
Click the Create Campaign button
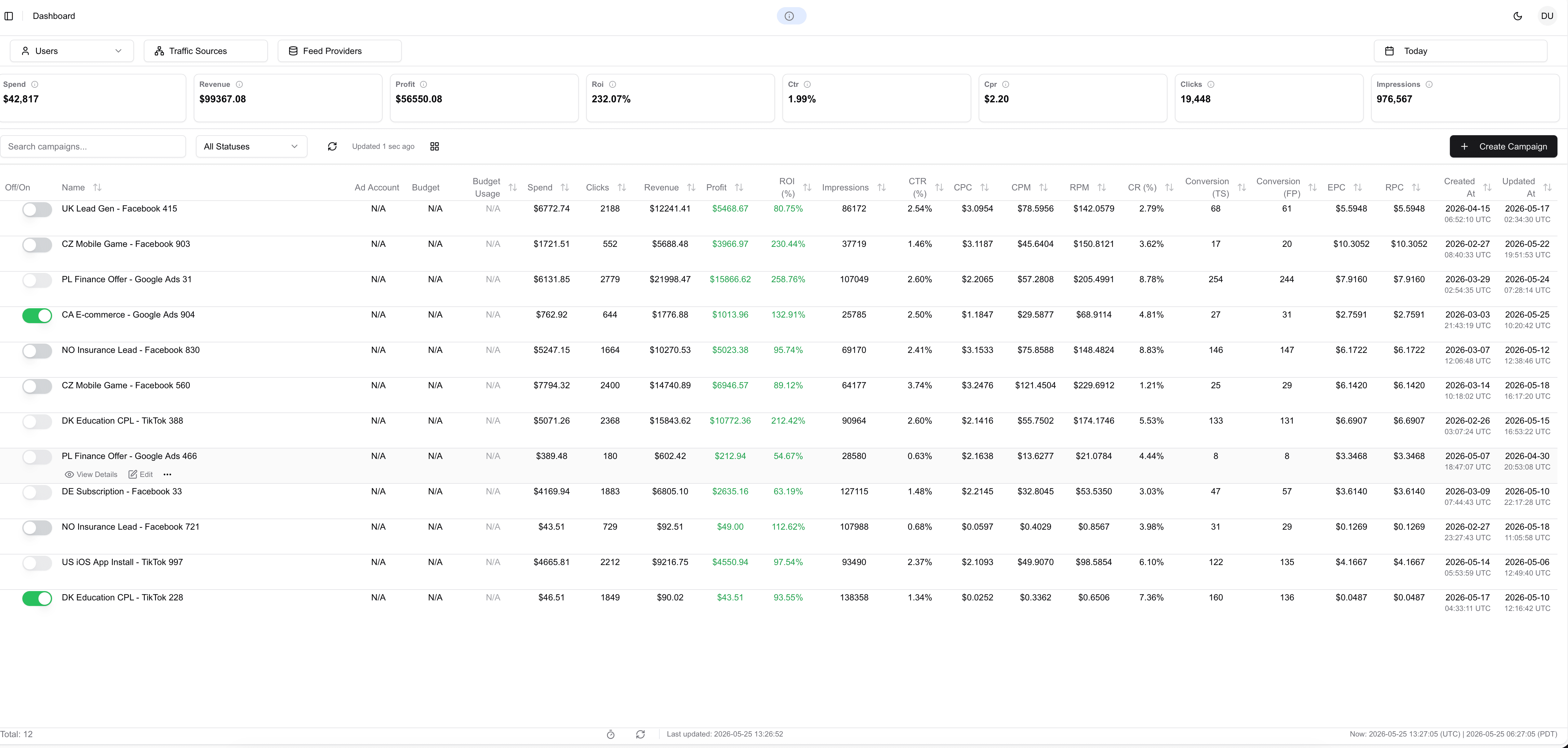click(1503, 146)
